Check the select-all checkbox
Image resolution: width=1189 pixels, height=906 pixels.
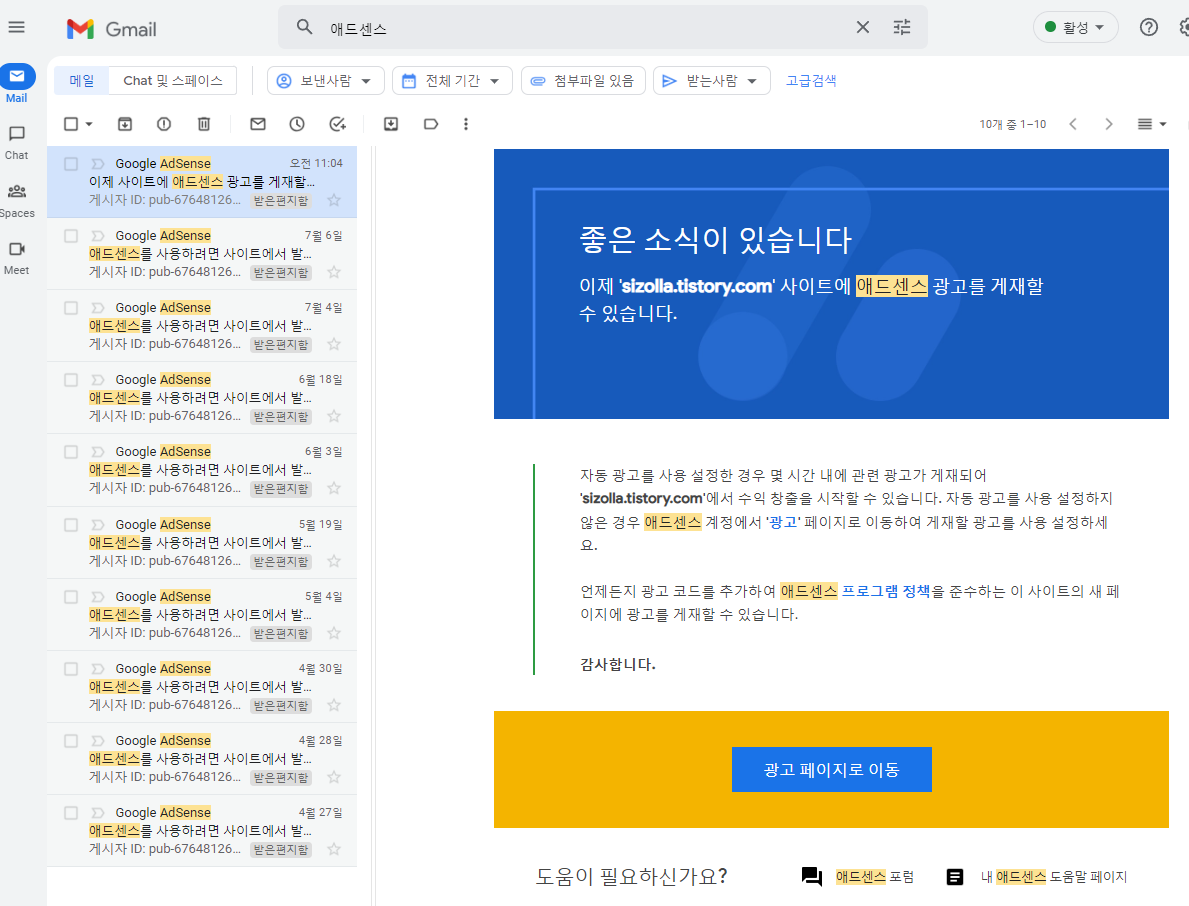tap(71, 124)
